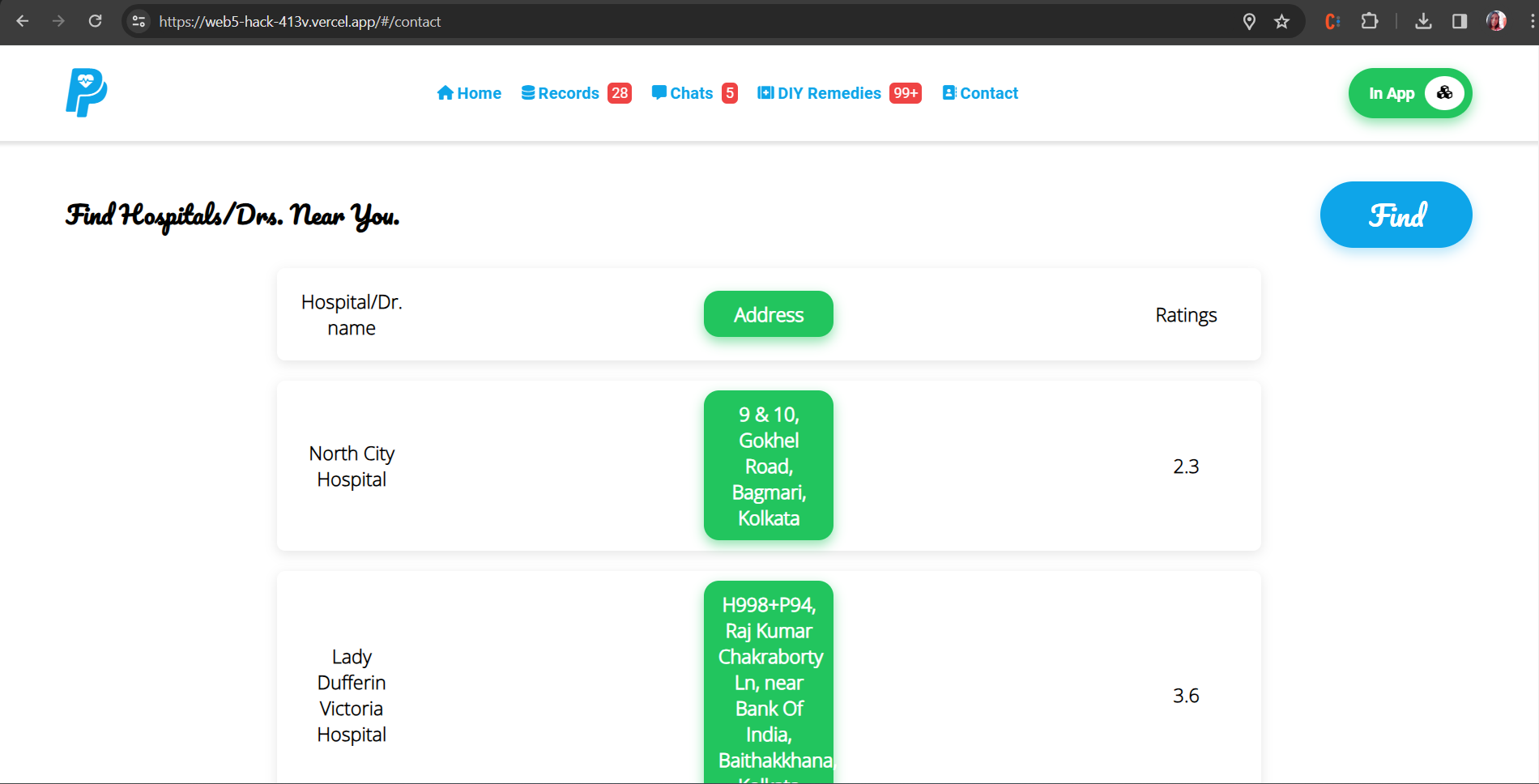Click the icon inside the In App button

click(1444, 93)
